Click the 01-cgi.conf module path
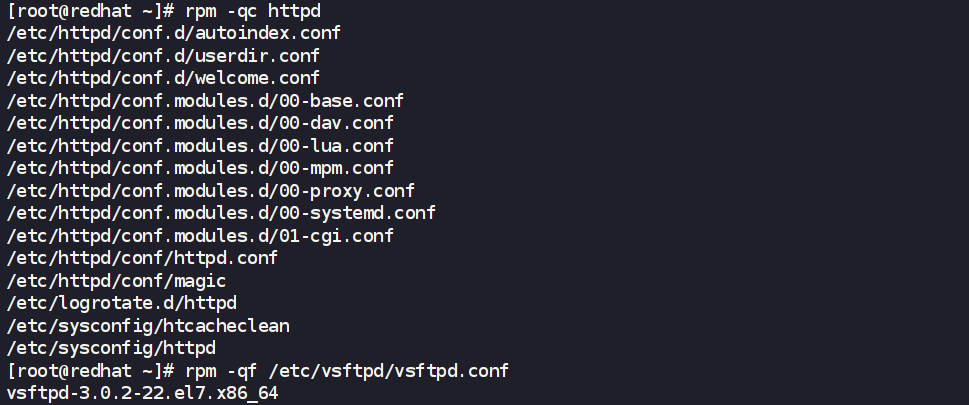This screenshot has width=969, height=405. click(x=200, y=236)
